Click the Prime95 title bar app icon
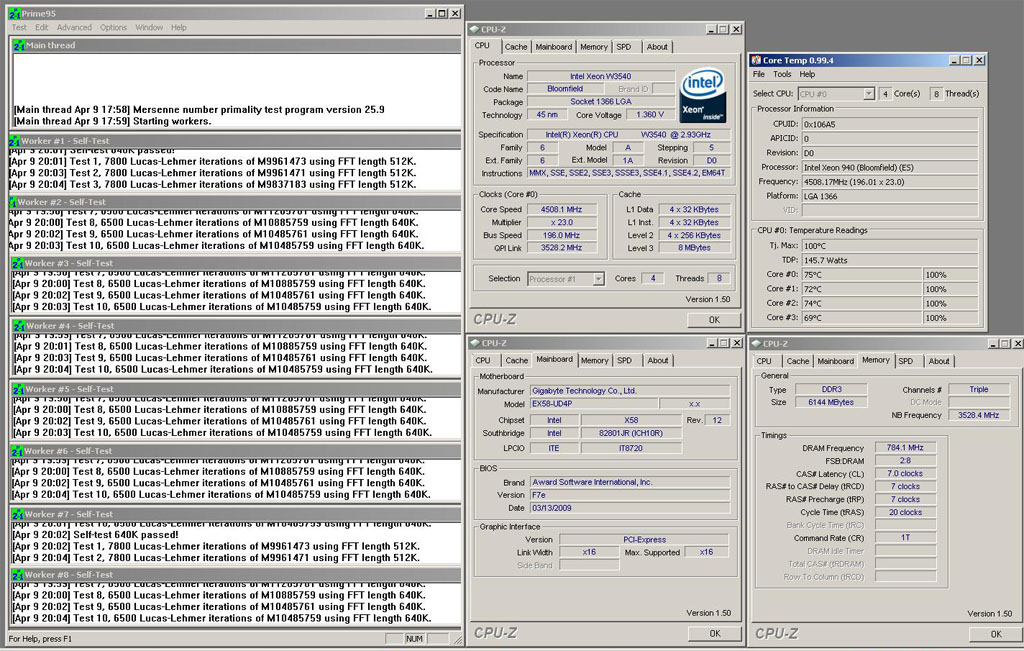This screenshot has width=1024, height=651. (x=14, y=13)
